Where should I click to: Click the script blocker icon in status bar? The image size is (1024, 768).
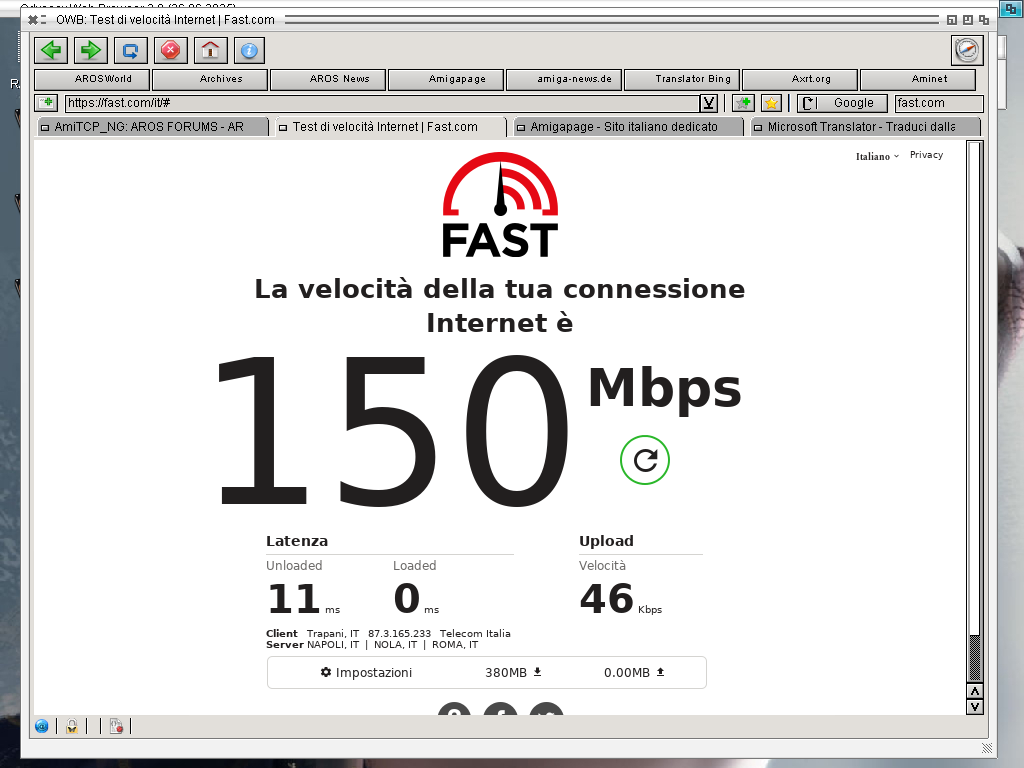pos(116,726)
